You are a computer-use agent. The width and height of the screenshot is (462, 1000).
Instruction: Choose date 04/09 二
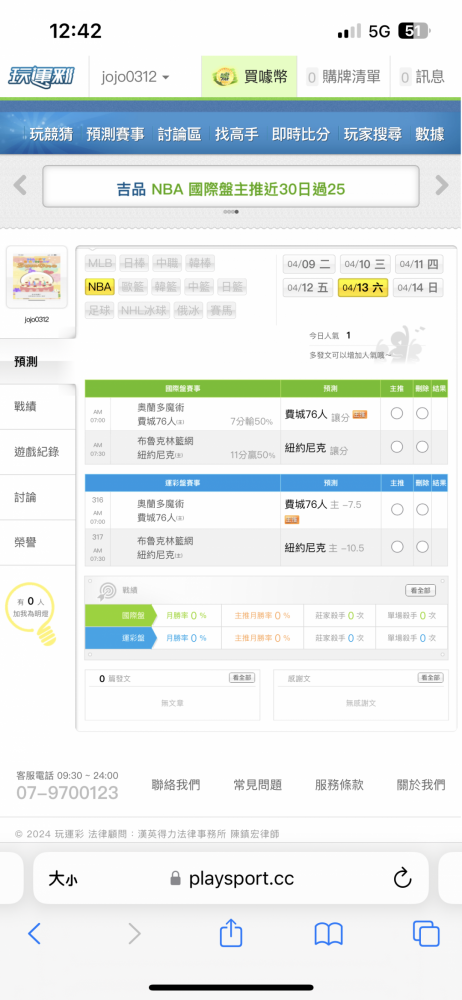click(x=309, y=264)
